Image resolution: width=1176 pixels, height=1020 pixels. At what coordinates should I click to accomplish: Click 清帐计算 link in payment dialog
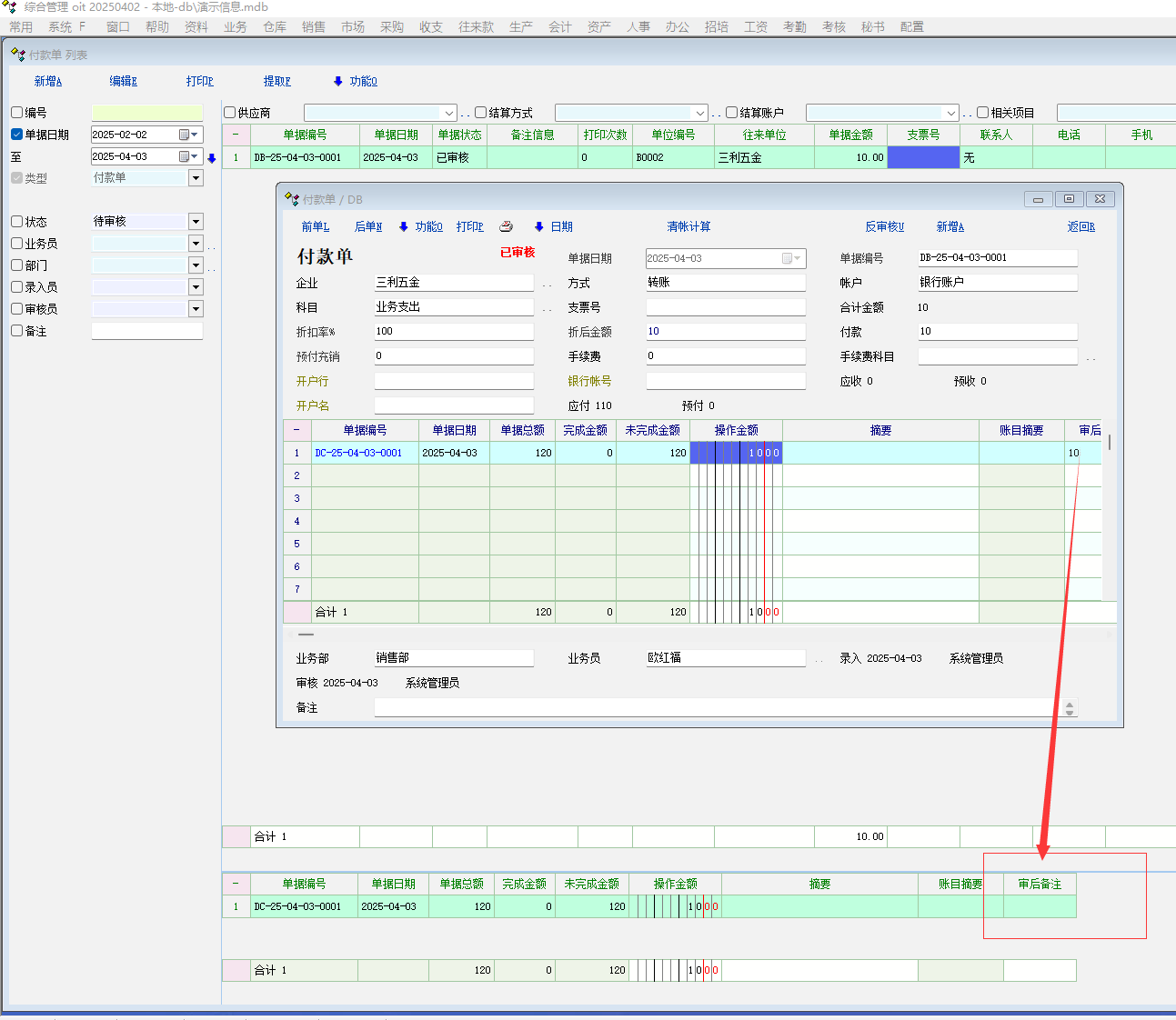click(x=689, y=226)
